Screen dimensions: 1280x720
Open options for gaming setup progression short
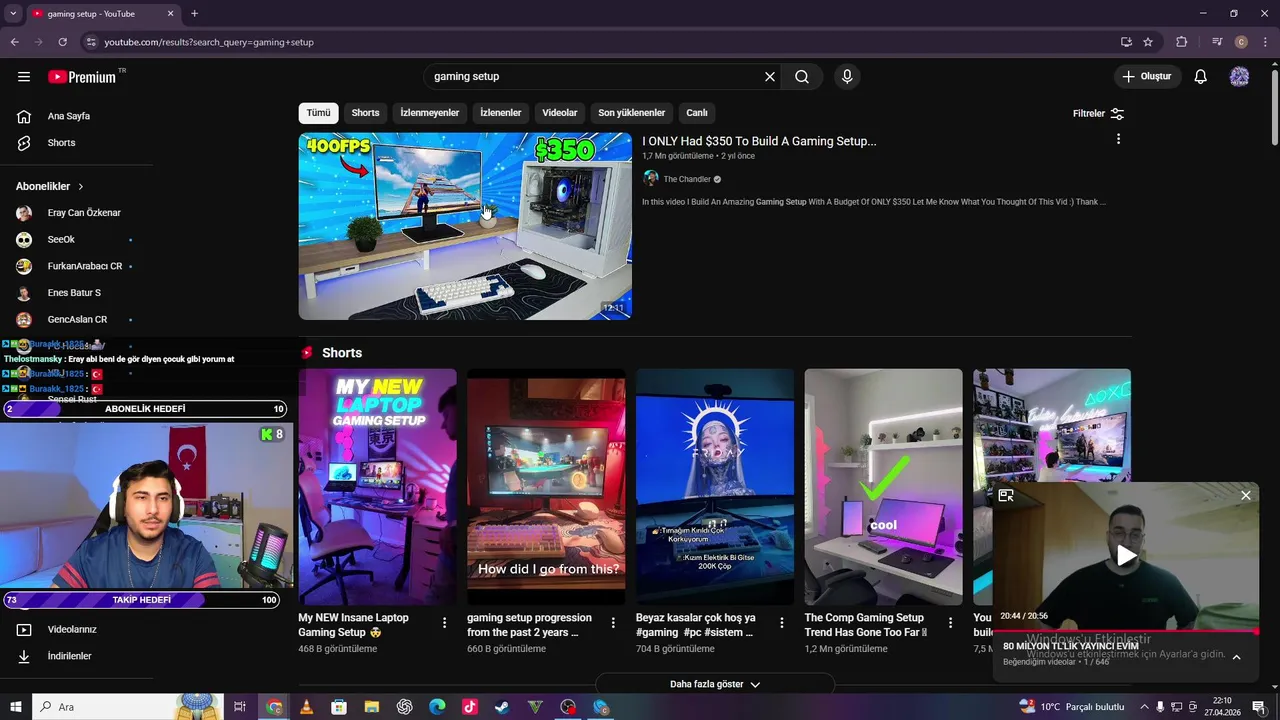point(613,622)
